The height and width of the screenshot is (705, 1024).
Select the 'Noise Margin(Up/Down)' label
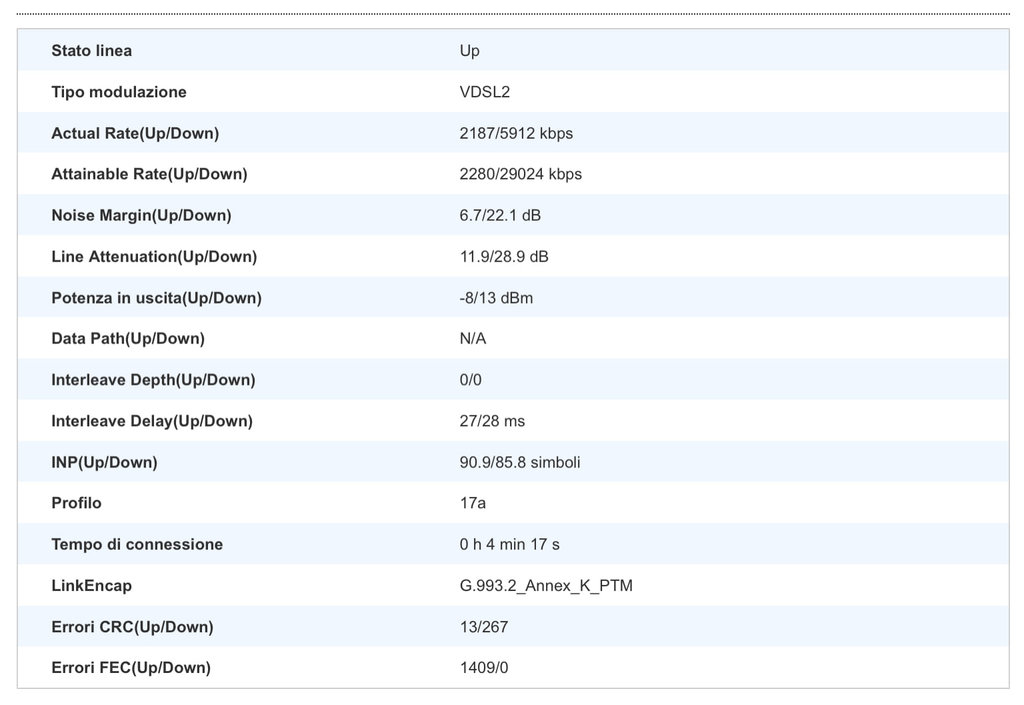(142, 215)
